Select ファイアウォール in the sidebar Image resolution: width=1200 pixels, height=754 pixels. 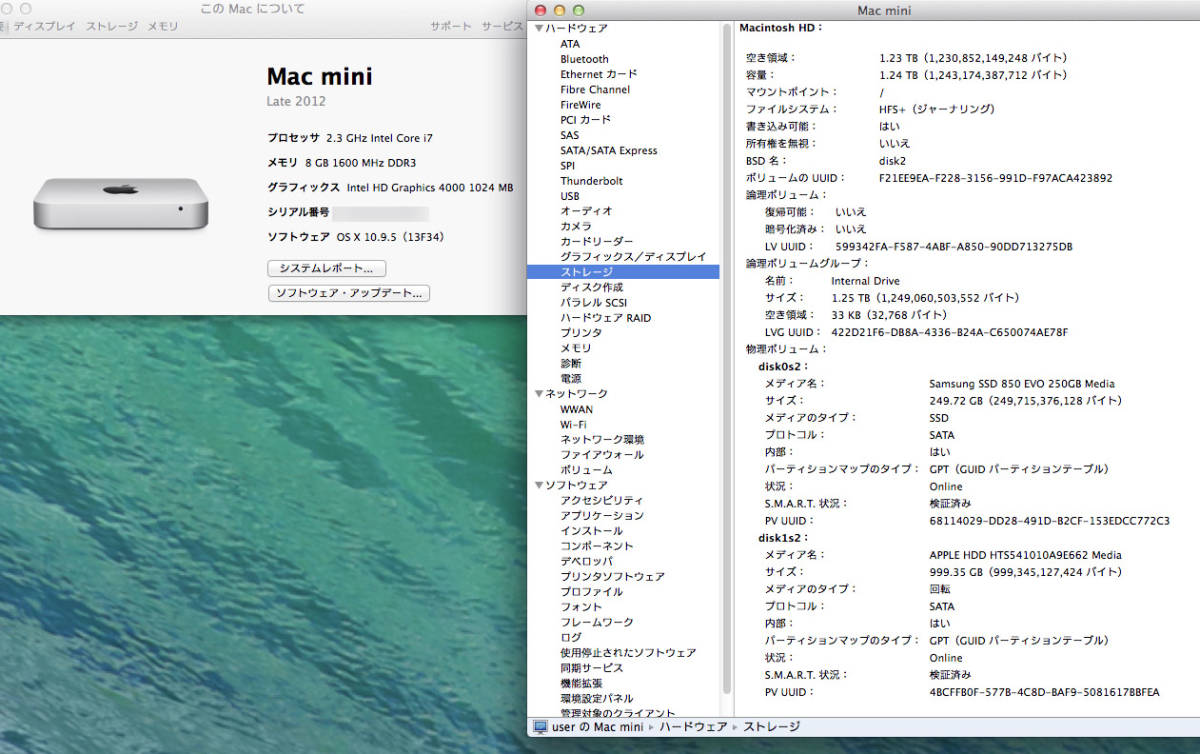602,455
